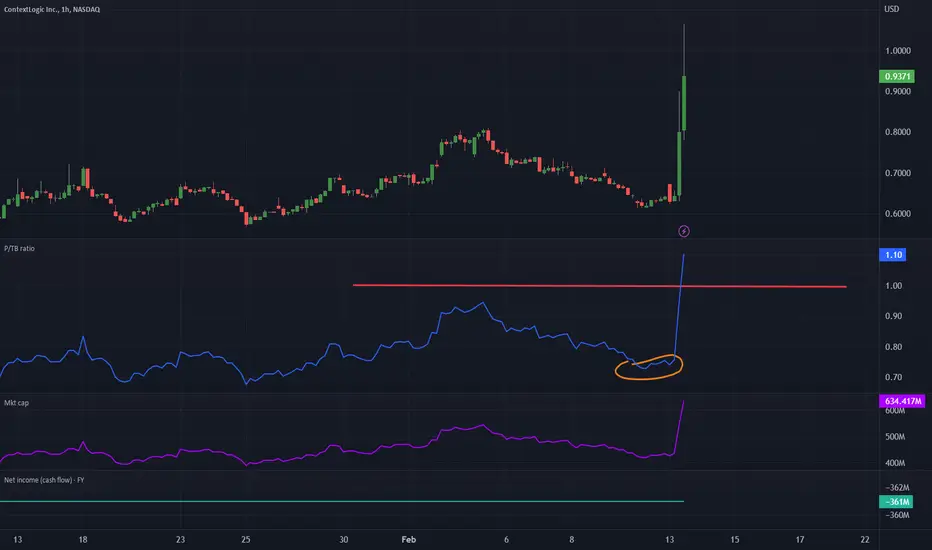Click the -362M net income axis label

click(897, 488)
